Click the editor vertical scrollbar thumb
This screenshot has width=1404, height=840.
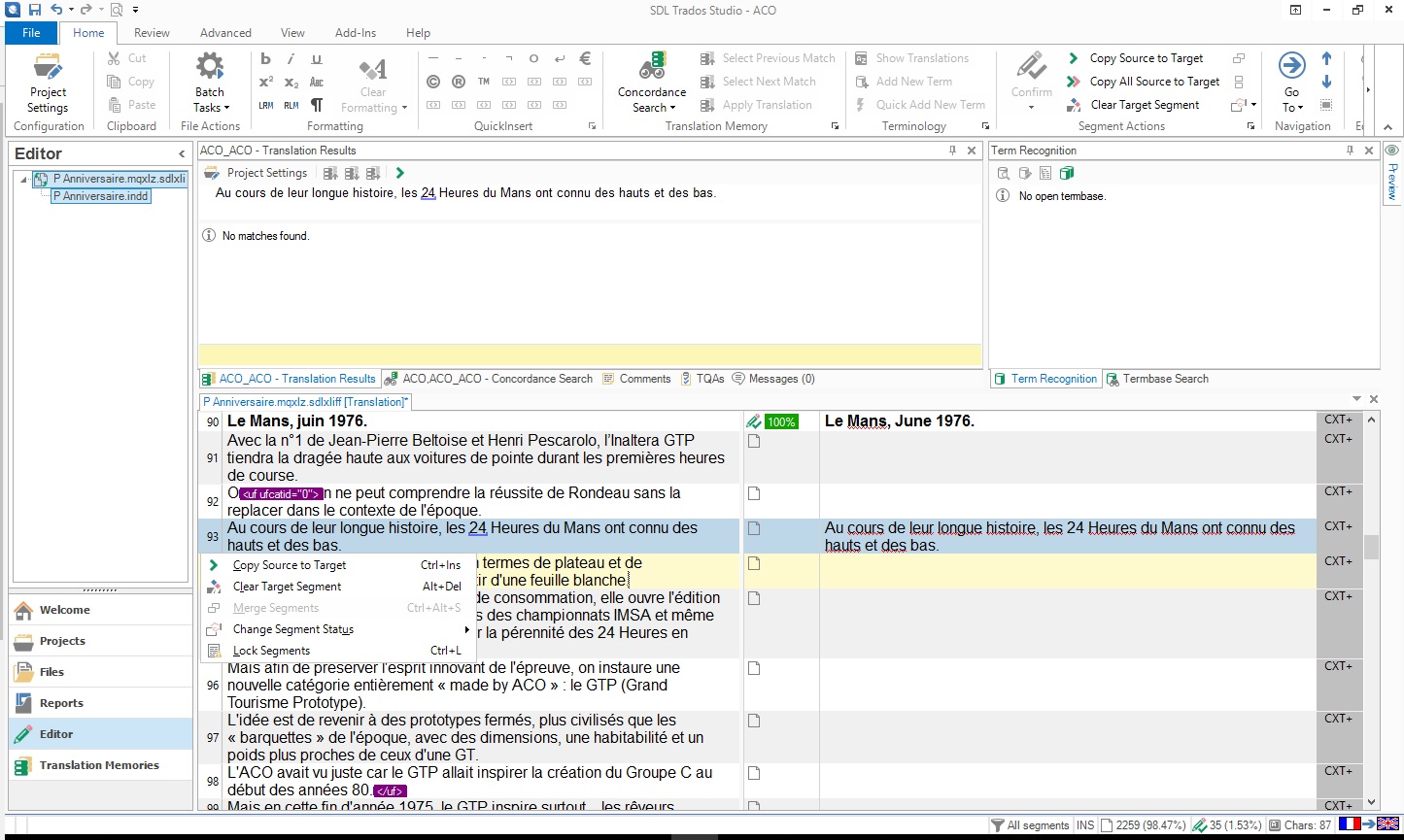point(1371,548)
